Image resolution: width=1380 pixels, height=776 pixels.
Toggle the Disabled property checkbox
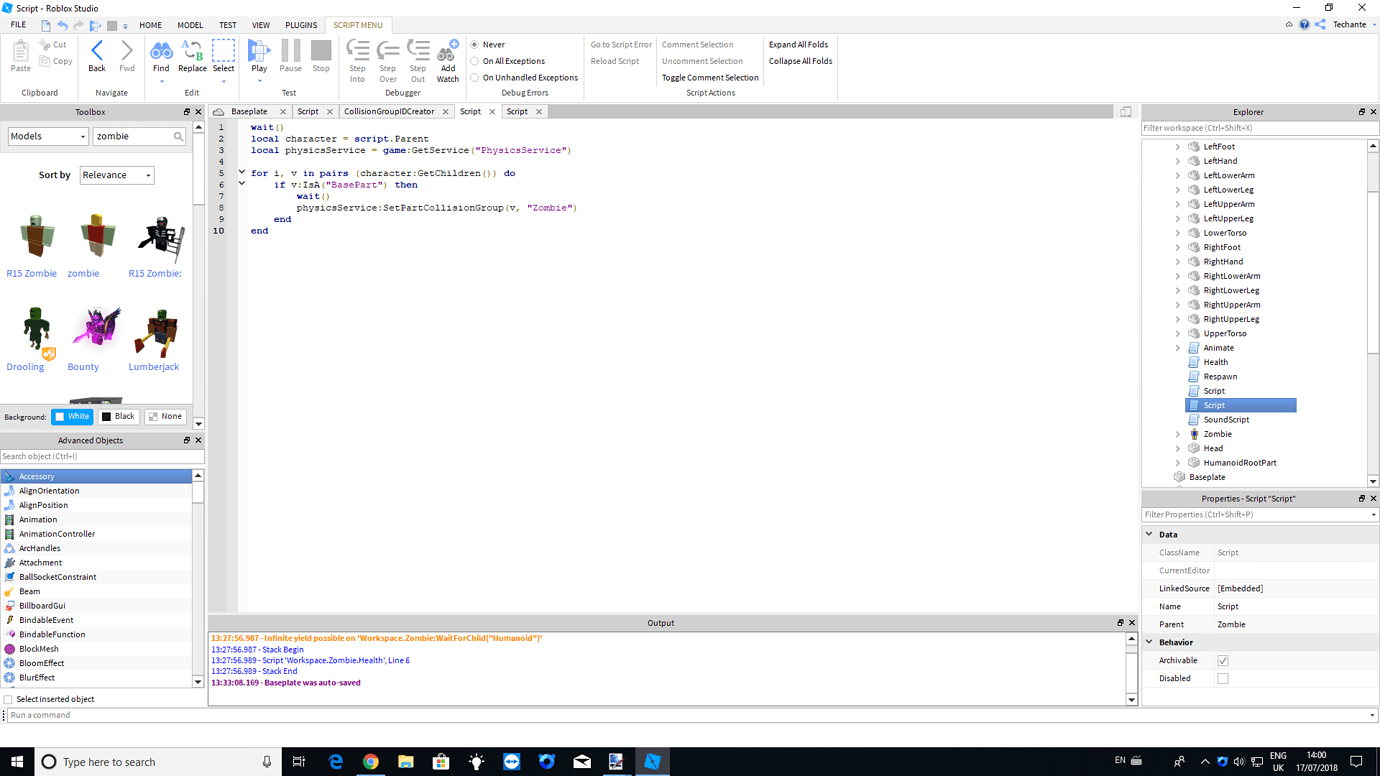[x=1222, y=678]
